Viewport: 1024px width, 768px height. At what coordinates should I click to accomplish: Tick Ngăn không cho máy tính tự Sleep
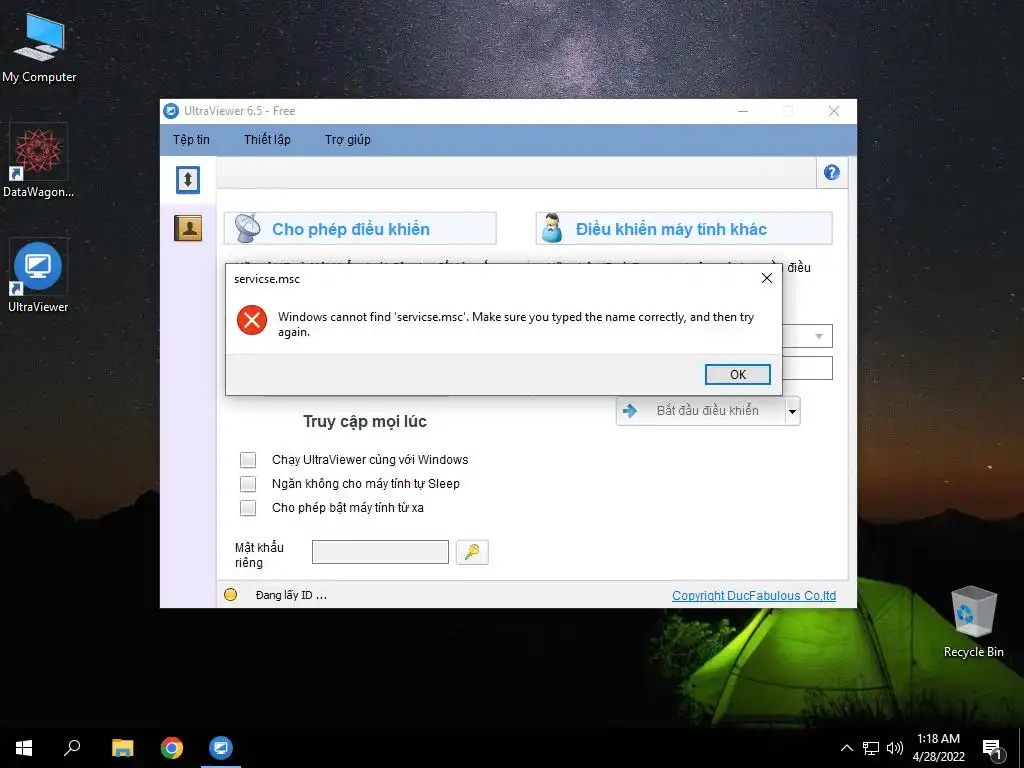(x=248, y=484)
